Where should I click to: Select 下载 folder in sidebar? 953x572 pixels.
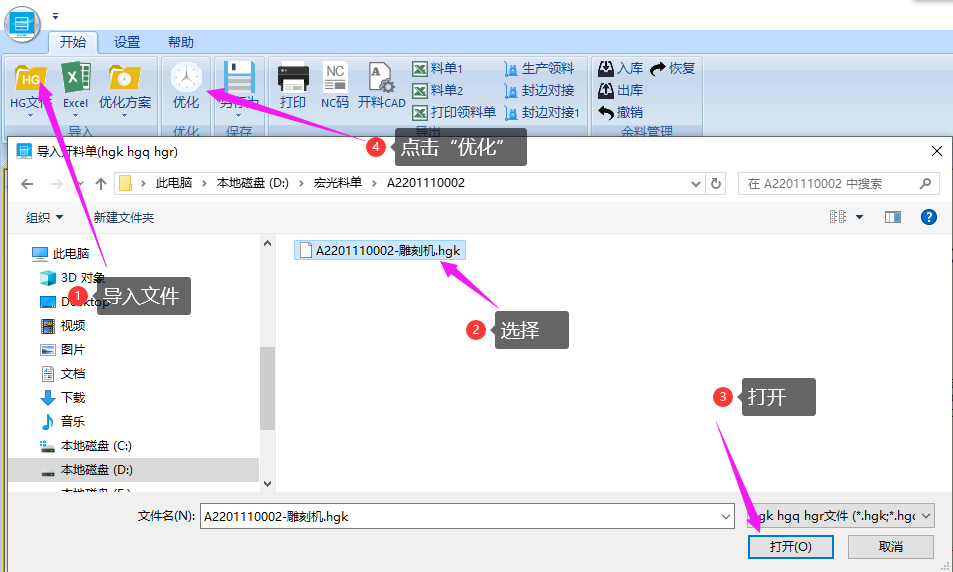[63, 398]
